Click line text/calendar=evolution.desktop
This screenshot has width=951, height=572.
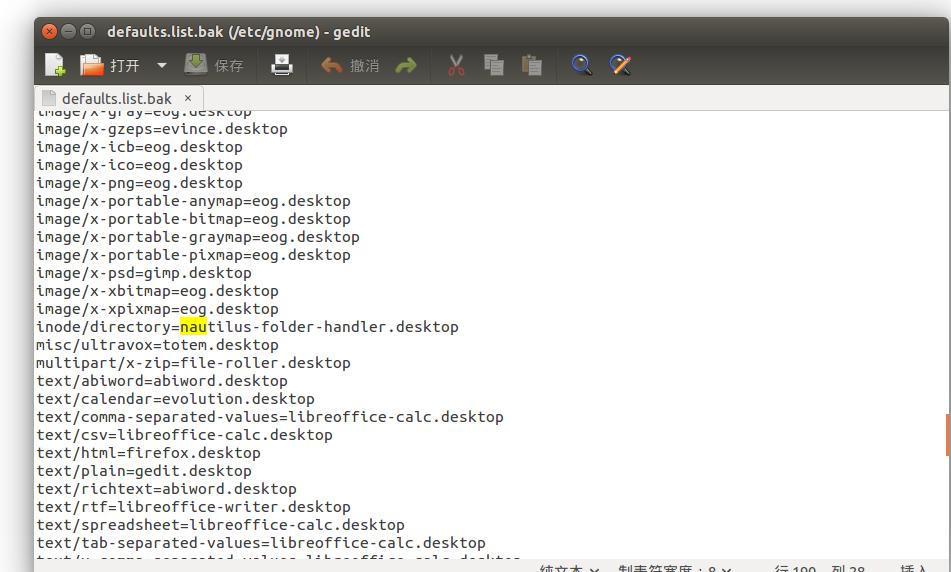click(x=175, y=399)
